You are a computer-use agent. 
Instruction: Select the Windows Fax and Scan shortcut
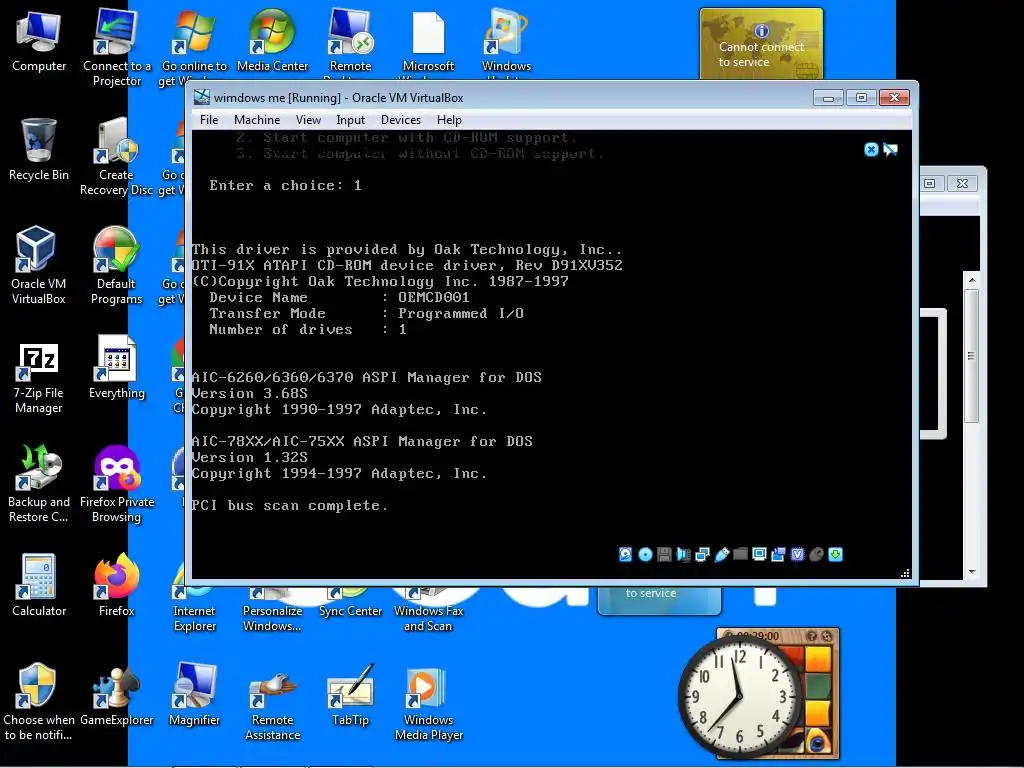(428, 609)
